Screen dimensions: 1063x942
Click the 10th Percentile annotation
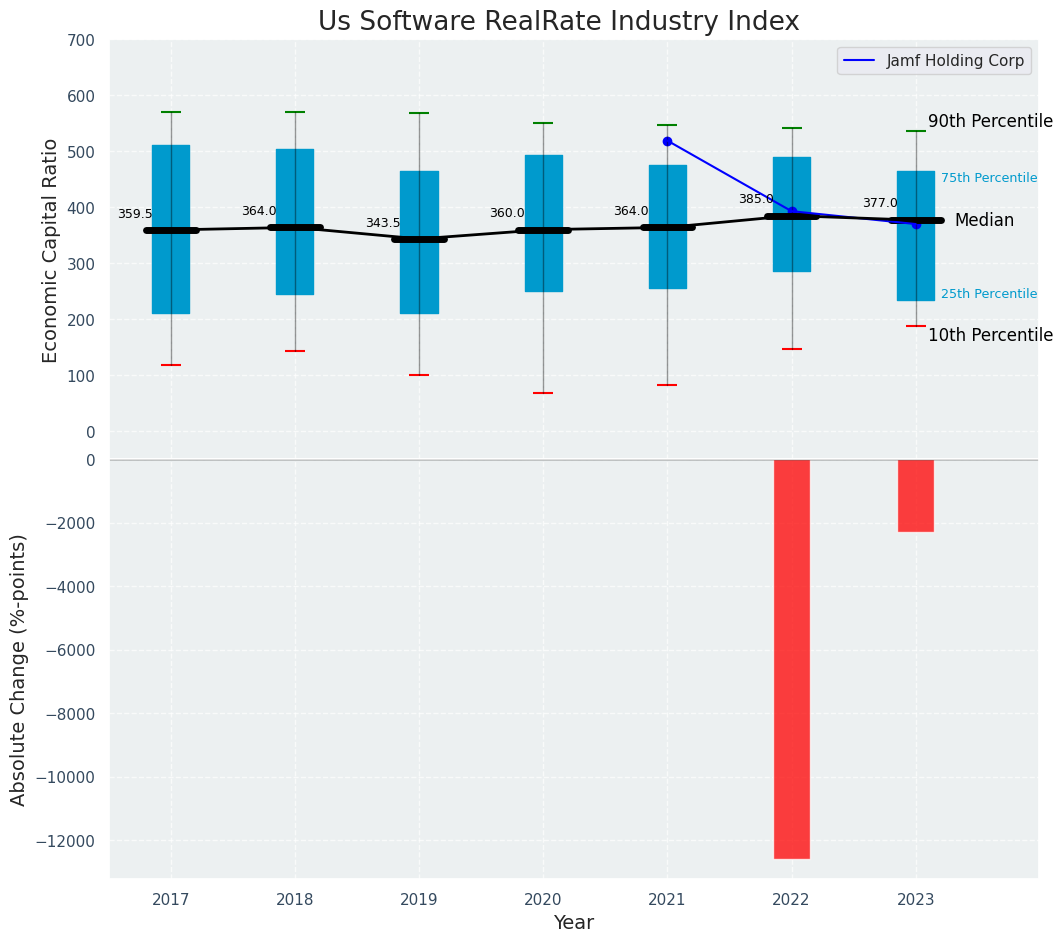[x=989, y=335]
